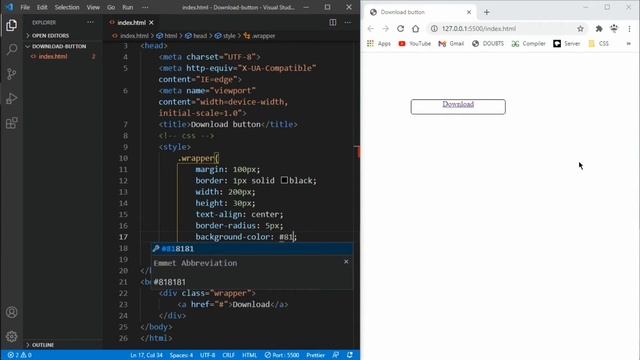
Task: Click the Download link in the browser page
Action: [x=458, y=104]
